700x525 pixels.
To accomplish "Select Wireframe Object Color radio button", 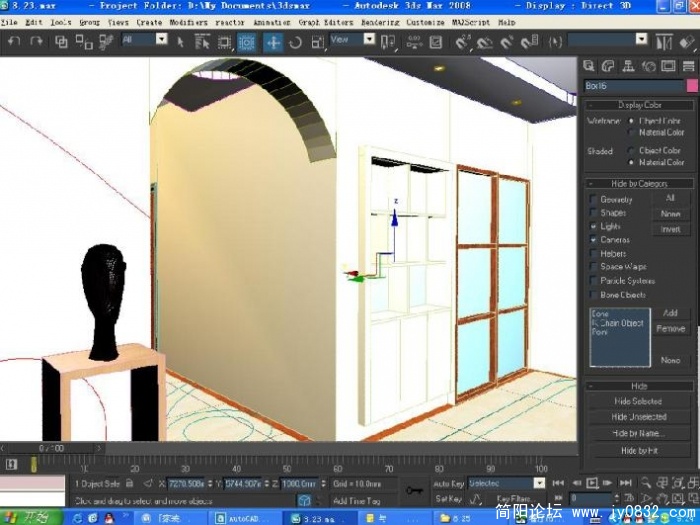I will pos(631,121).
